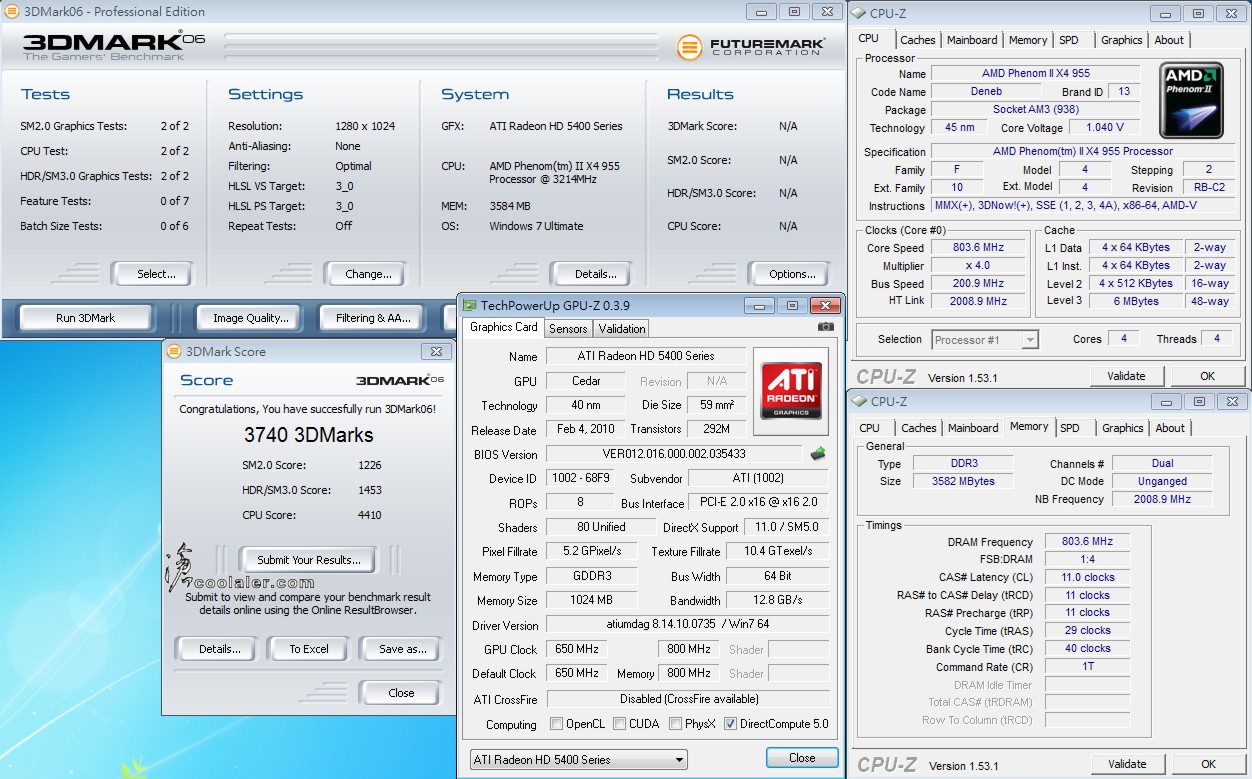Click the Select... button under Tests
Viewport: 1252px width, 779px height.
[x=156, y=274]
